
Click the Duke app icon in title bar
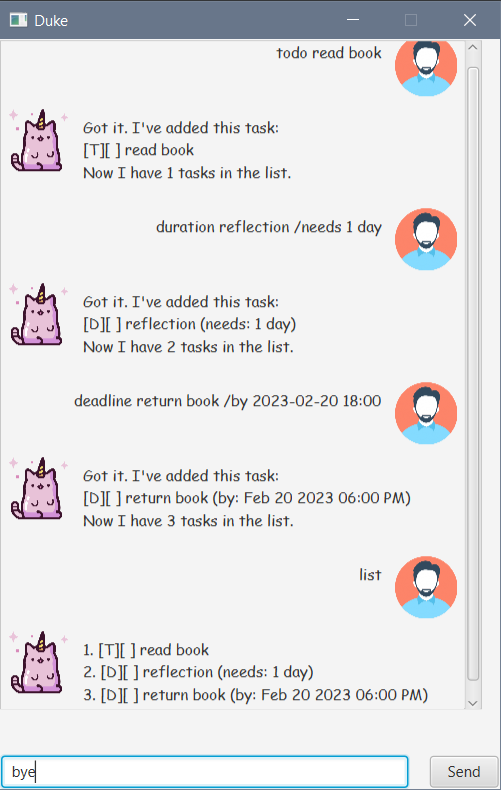click(x=19, y=20)
